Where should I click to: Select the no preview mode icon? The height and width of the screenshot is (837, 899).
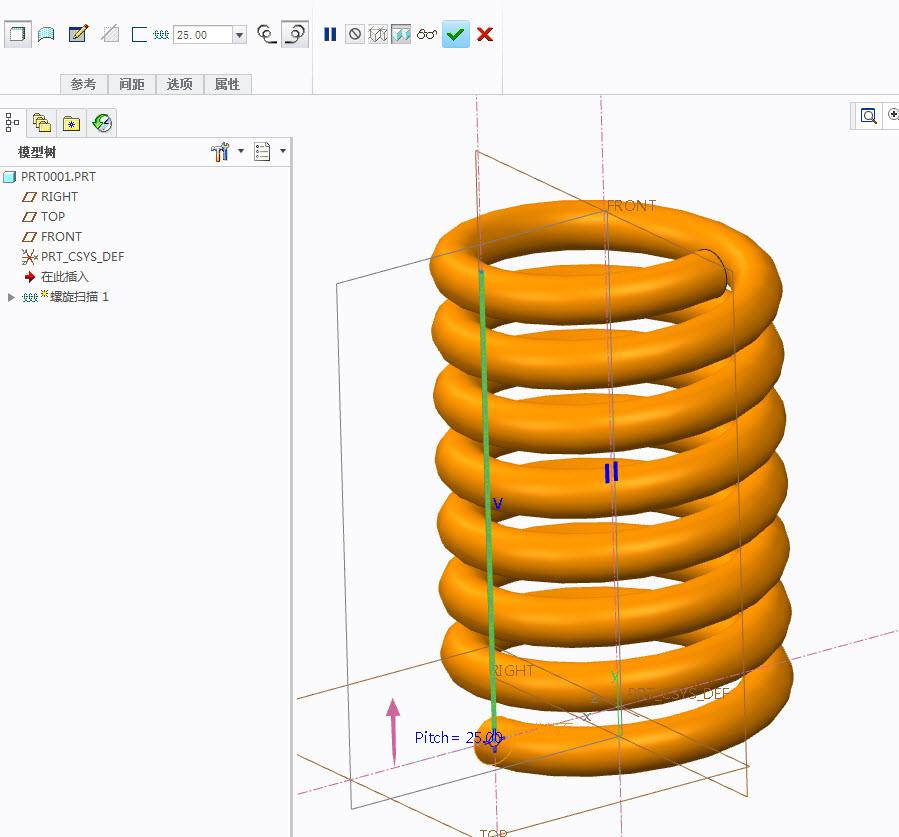(355, 34)
